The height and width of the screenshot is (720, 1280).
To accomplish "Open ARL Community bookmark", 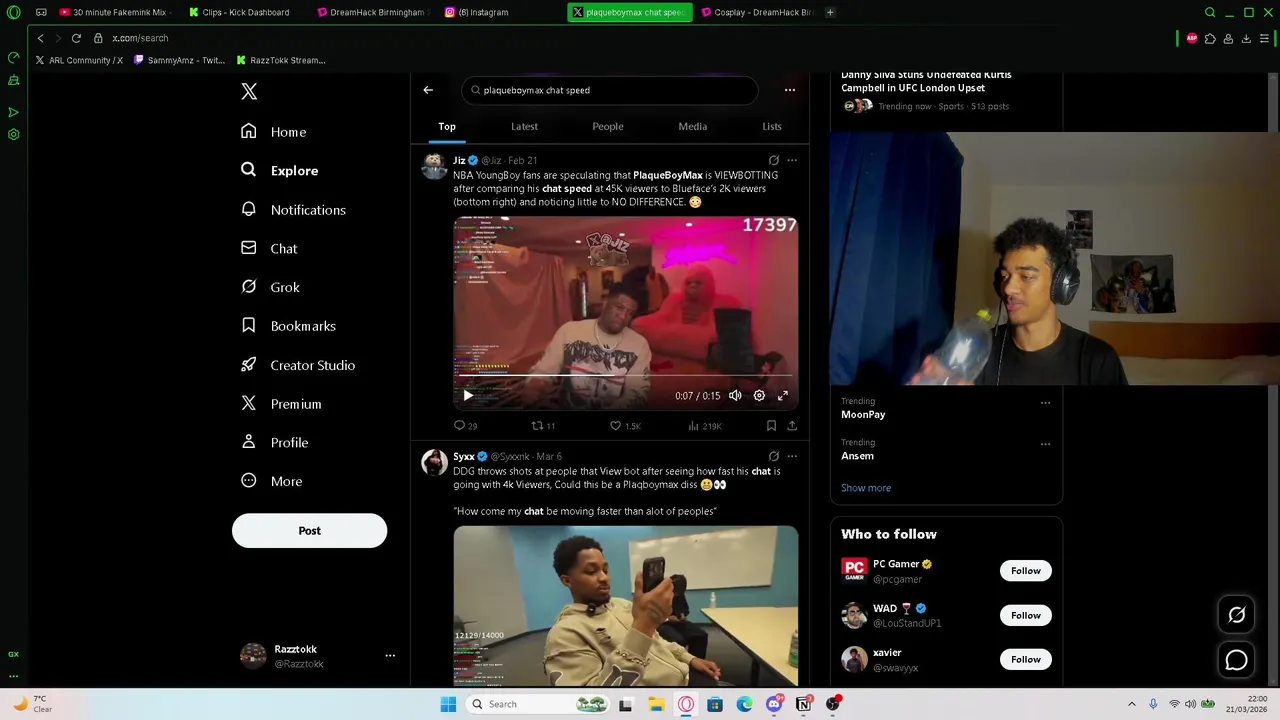I will coord(79,60).
